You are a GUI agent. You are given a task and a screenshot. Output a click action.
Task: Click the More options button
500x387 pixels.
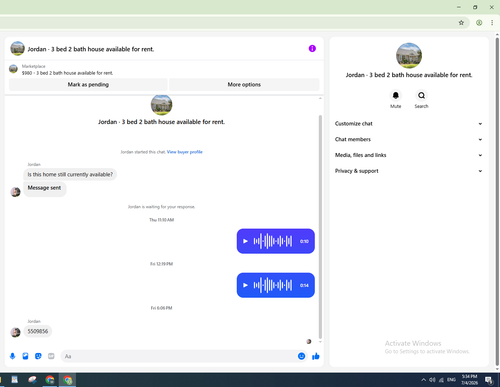[x=244, y=85]
